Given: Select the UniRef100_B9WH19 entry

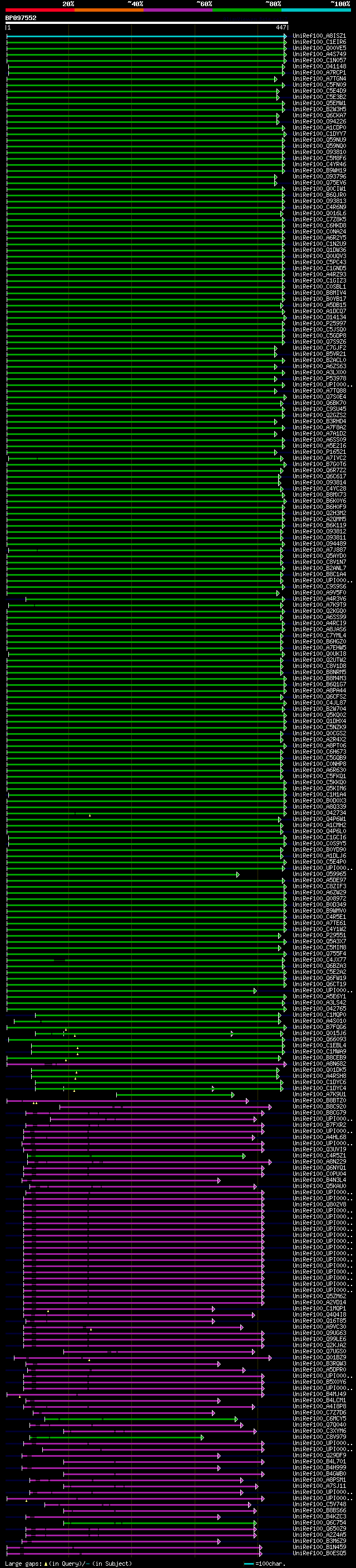Looking at the screenshot, I should (319, 170).
